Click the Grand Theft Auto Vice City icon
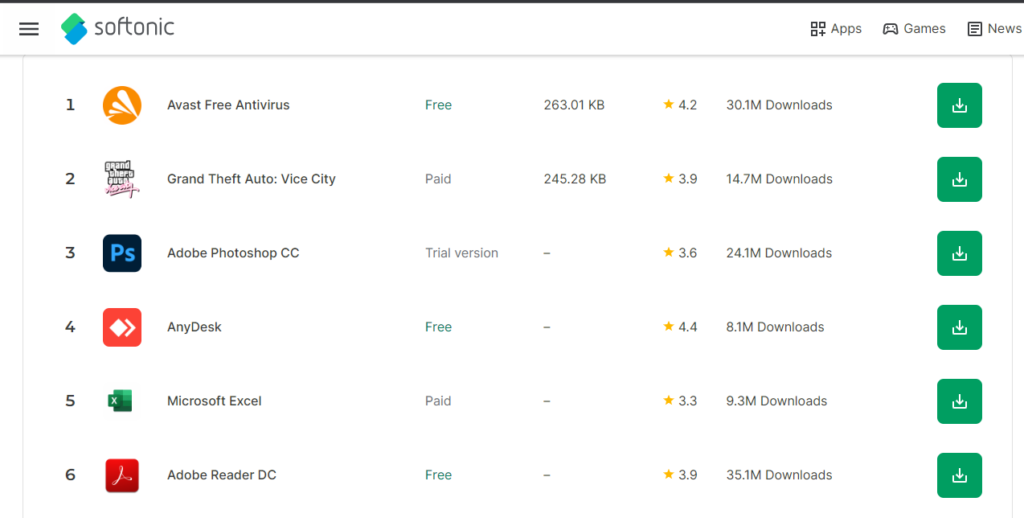The height and width of the screenshot is (518, 1024). pos(122,179)
